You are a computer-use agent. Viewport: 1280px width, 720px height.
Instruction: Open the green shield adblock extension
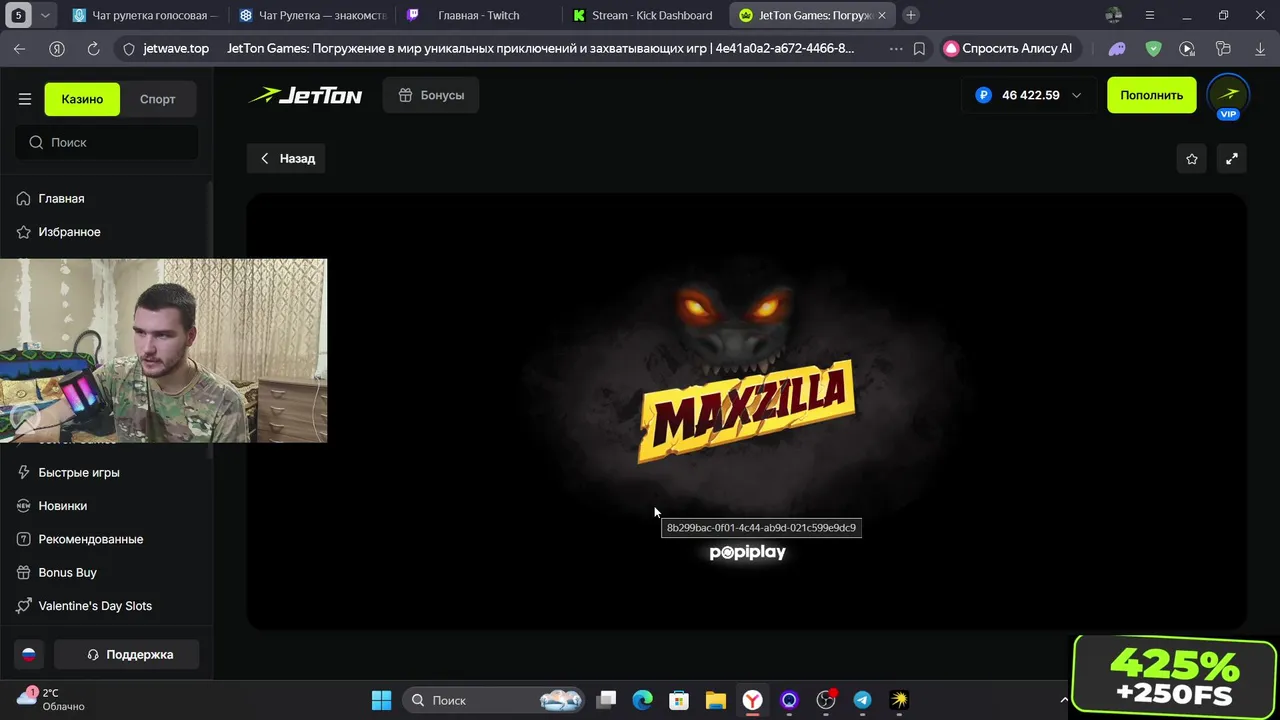coord(1153,48)
